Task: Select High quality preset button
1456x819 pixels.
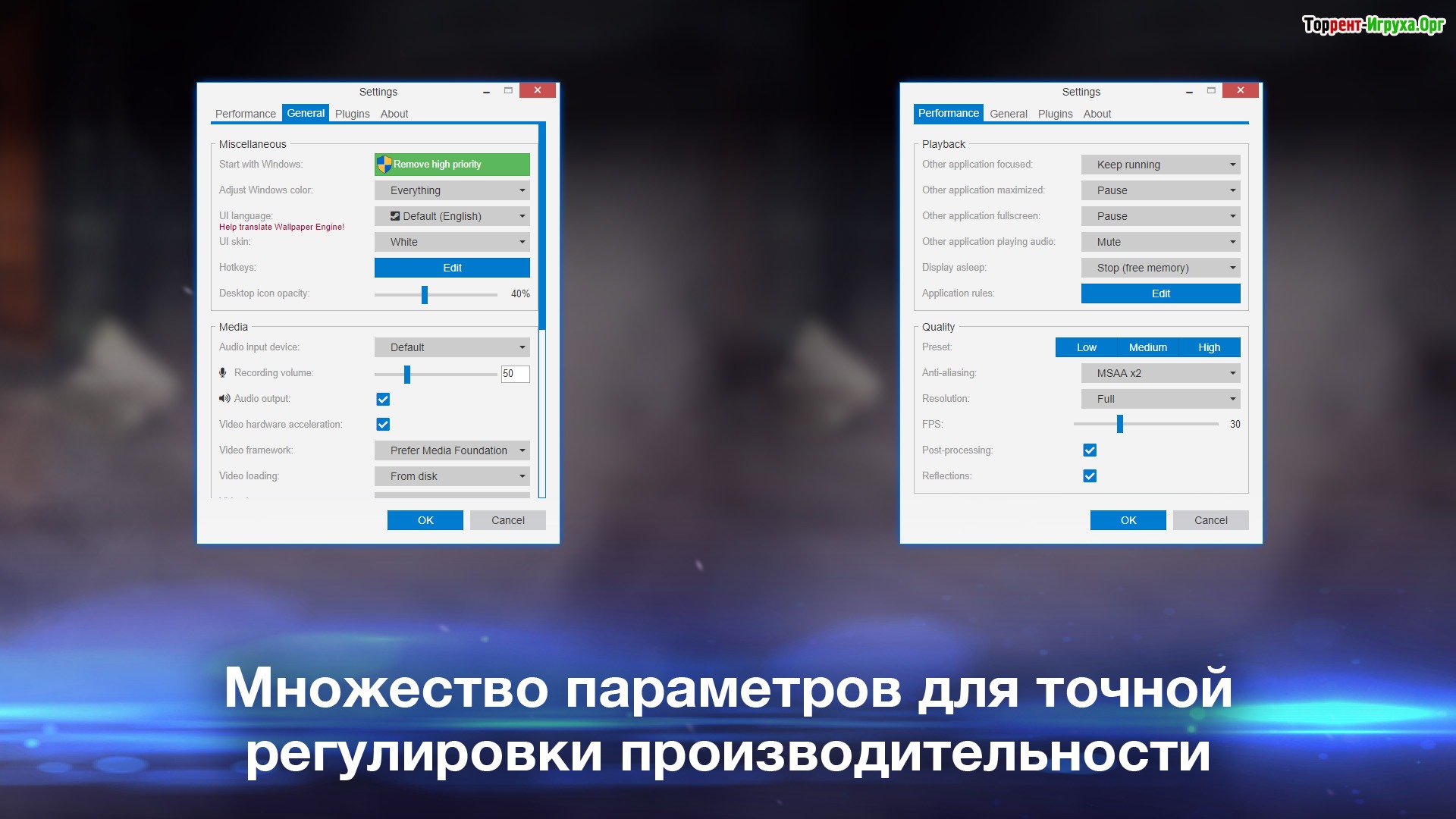Action: 1209,346
